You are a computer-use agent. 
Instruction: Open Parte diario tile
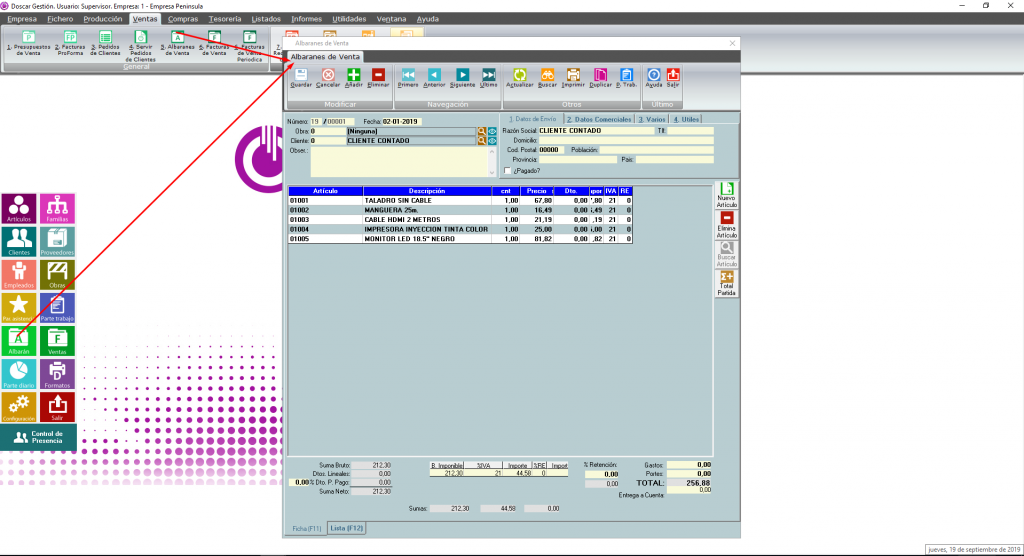(19, 375)
